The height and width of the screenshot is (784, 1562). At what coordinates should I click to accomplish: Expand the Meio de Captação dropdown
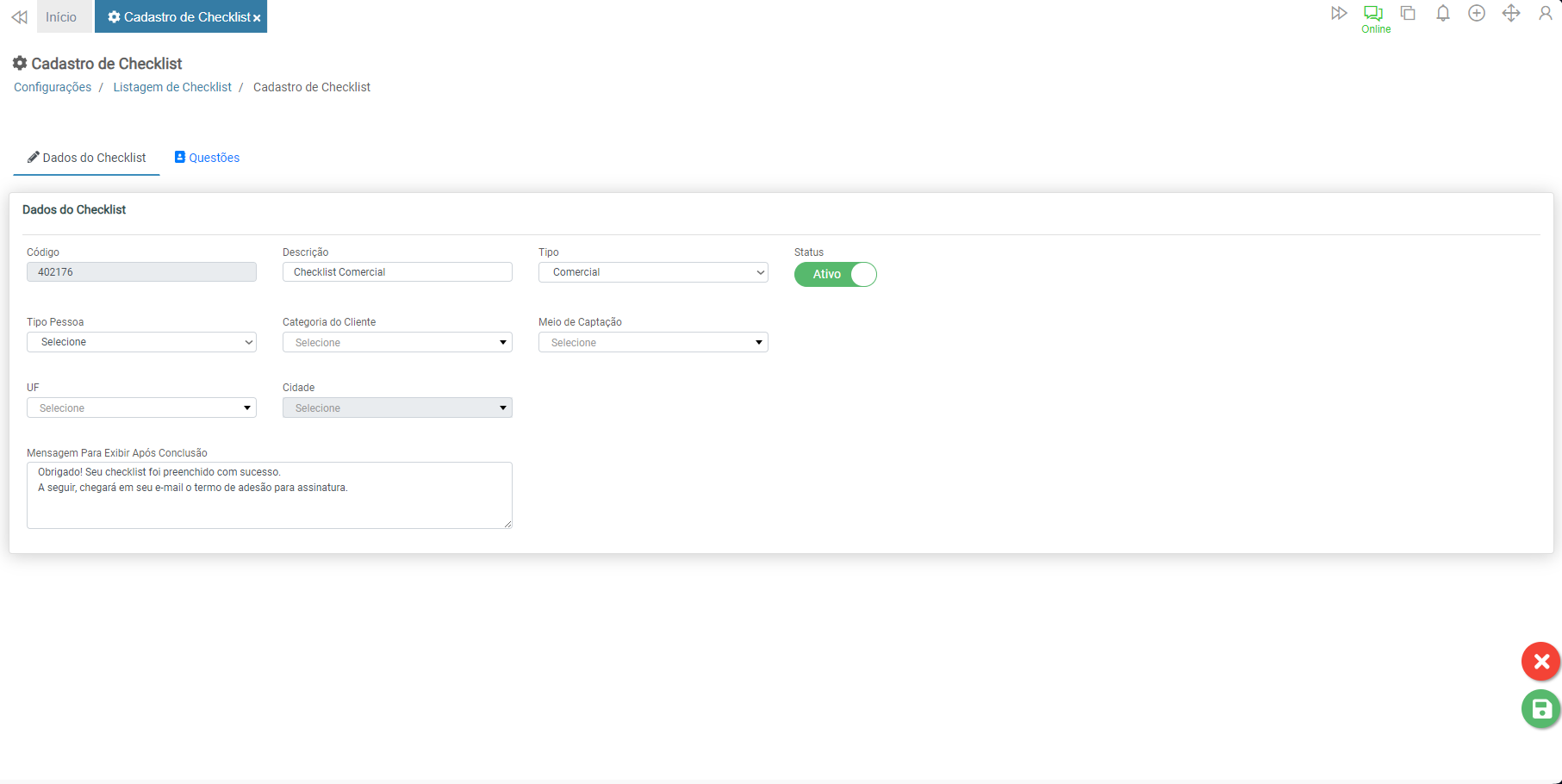pyautogui.click(x=653, y=343)
